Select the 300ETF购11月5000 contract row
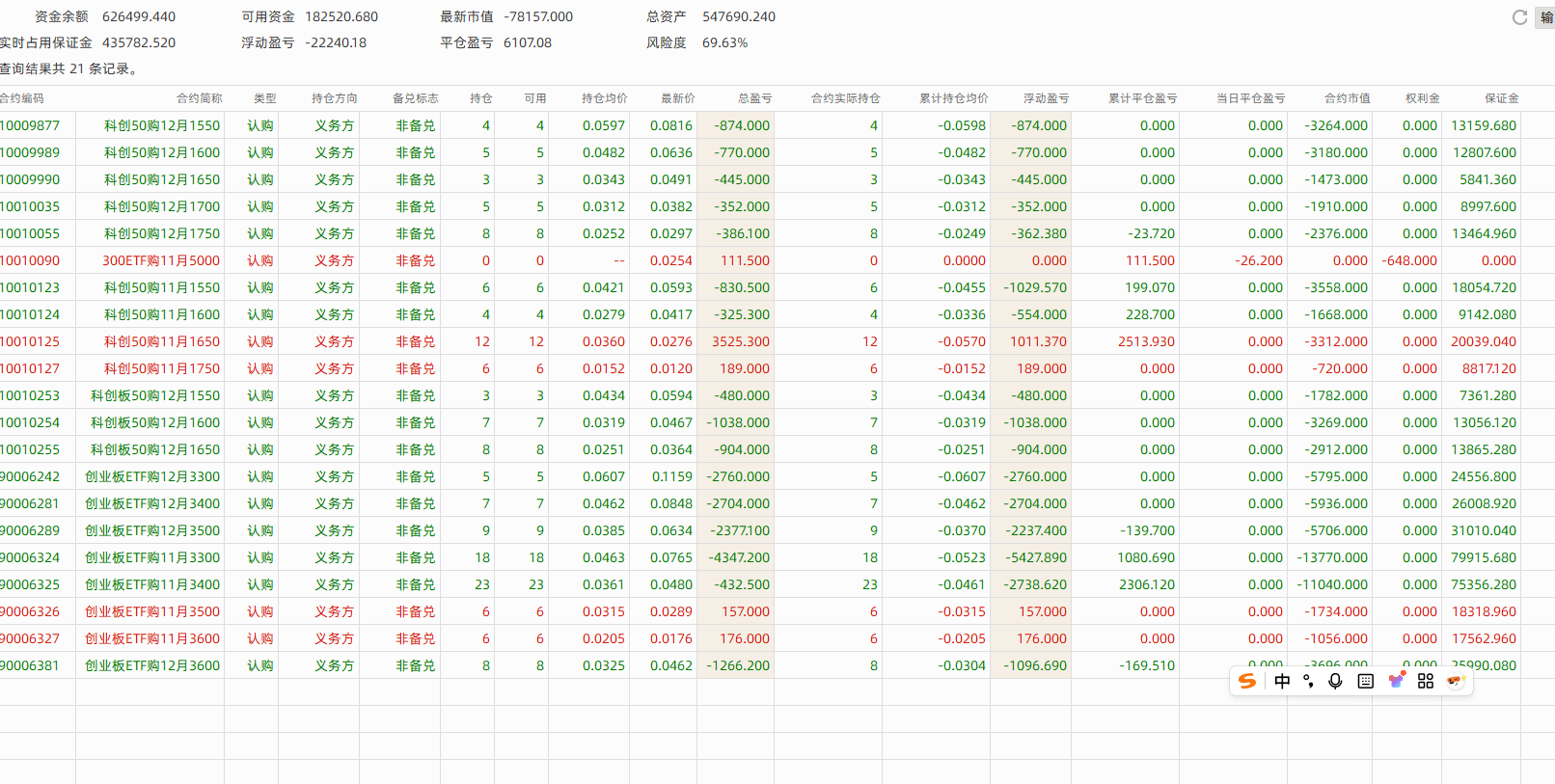The height and width of the screenshot is (784, 1555). click(161, 260)
